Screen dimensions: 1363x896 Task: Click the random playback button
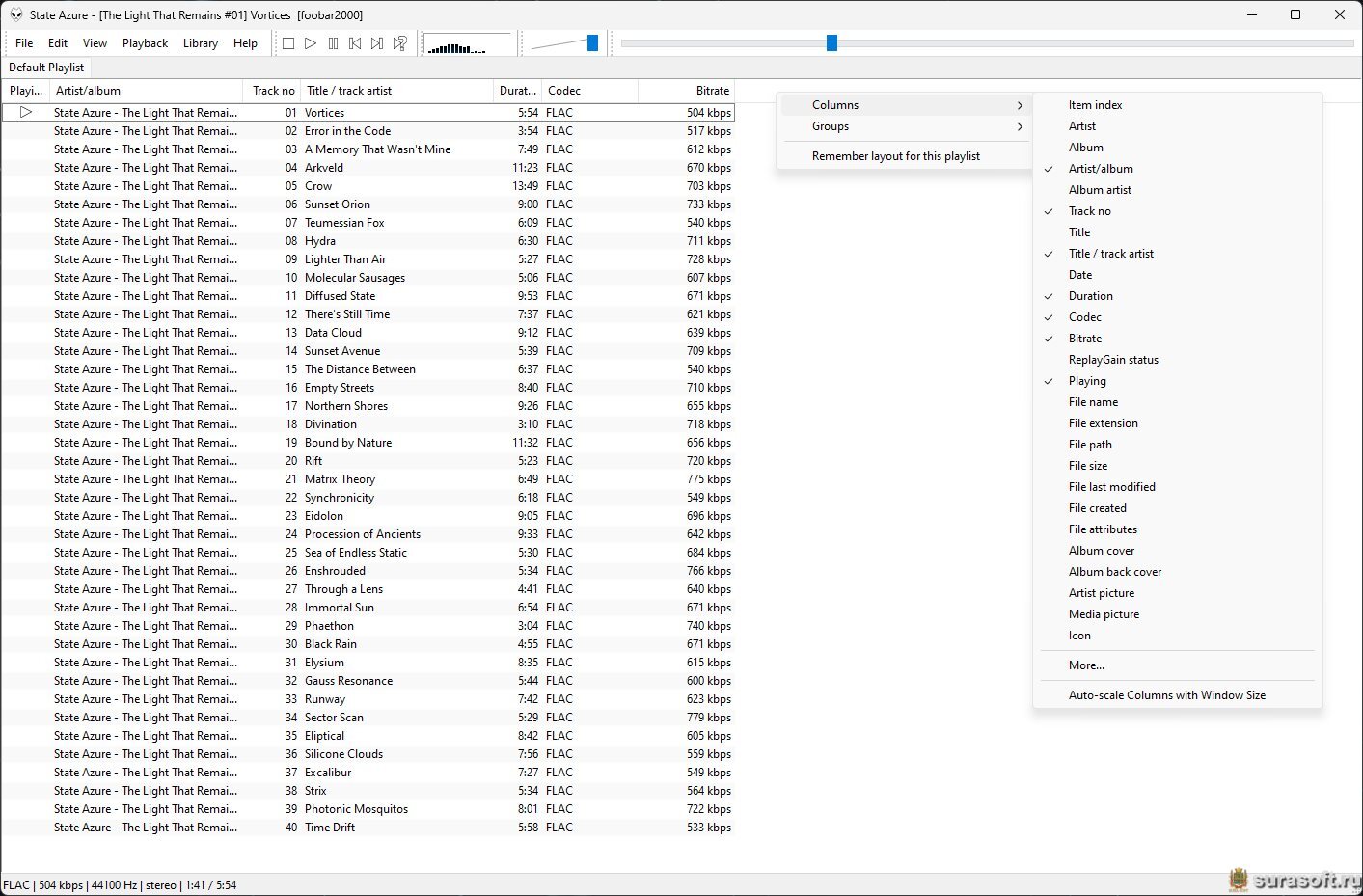400,43
